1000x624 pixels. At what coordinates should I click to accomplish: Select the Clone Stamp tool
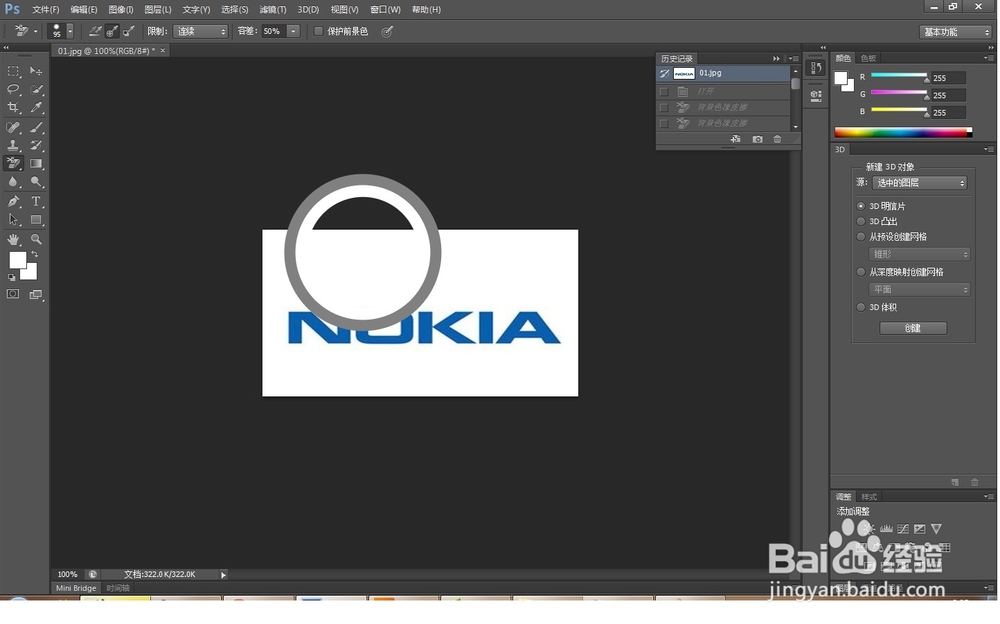(13, 145)
